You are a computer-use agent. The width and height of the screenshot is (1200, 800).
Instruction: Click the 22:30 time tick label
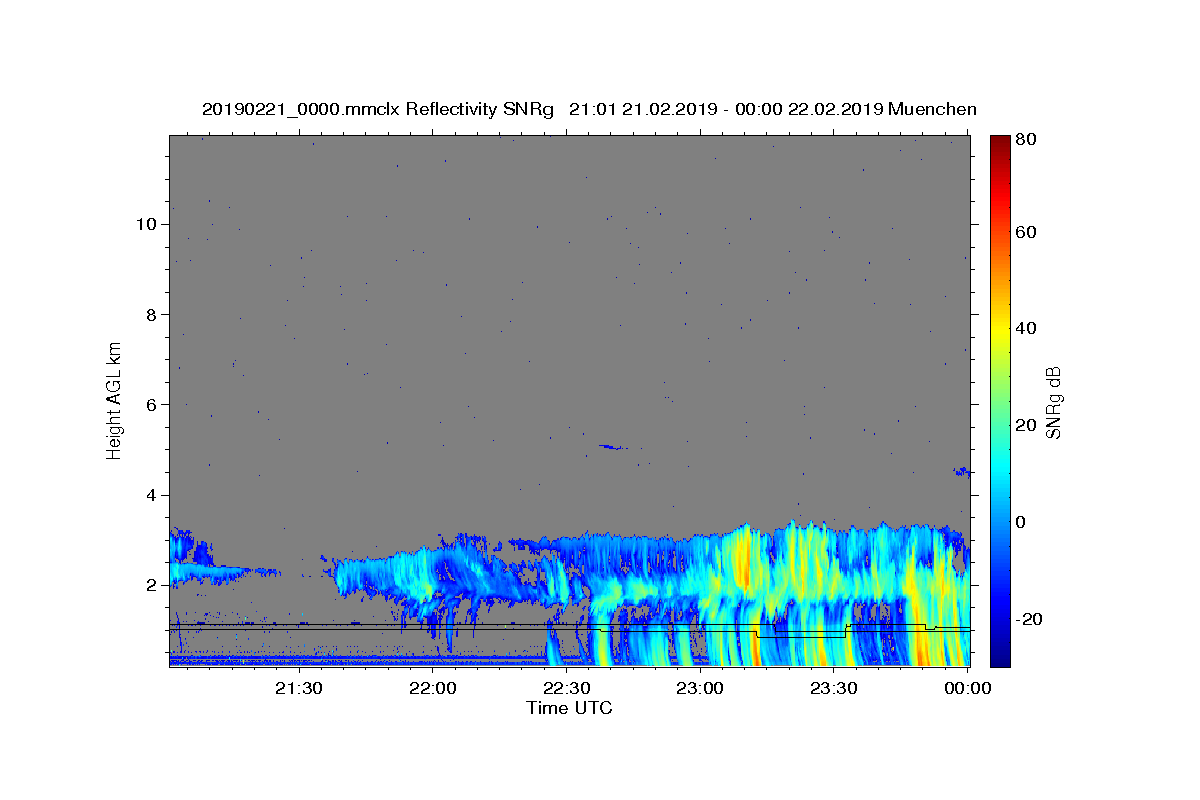click(566, 688)
